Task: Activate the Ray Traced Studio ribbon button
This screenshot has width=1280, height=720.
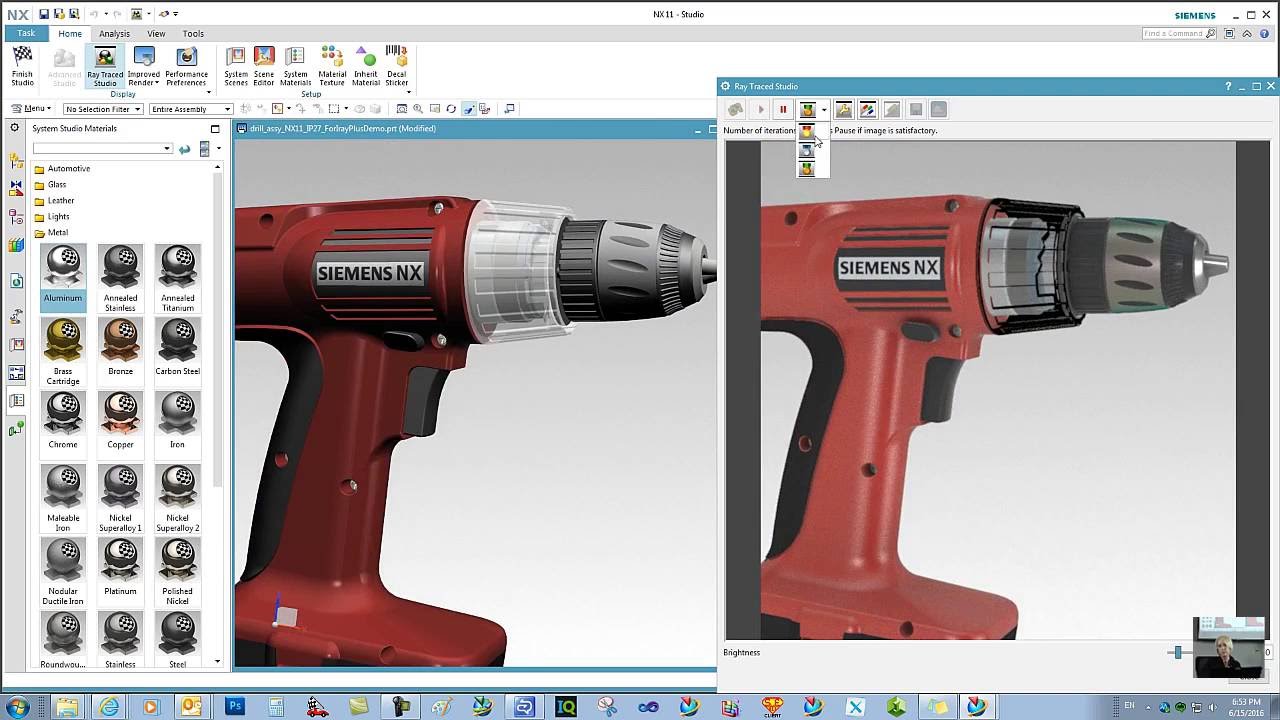Action: click(105, 67)
